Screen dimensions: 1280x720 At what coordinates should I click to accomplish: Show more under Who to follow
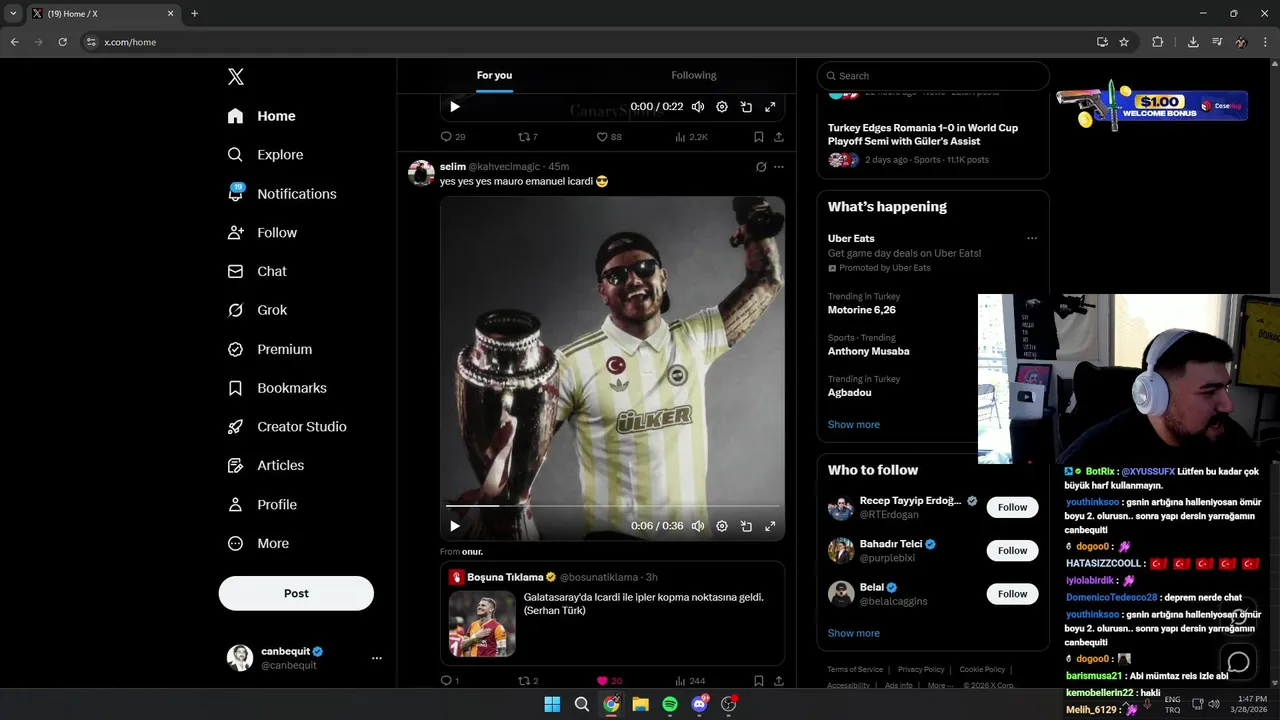(x=854, y=633)
